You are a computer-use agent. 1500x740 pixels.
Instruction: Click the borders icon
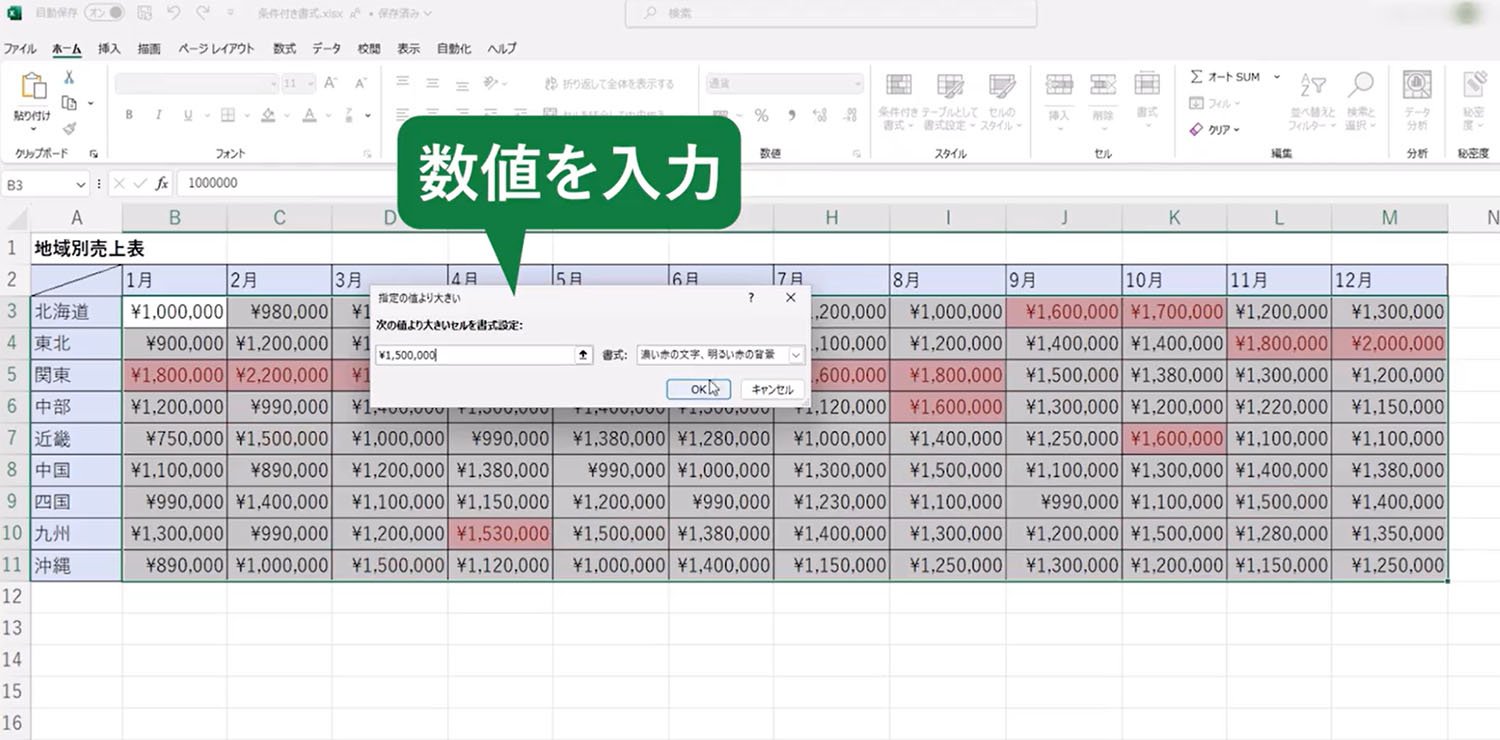[x=227, y=115]
